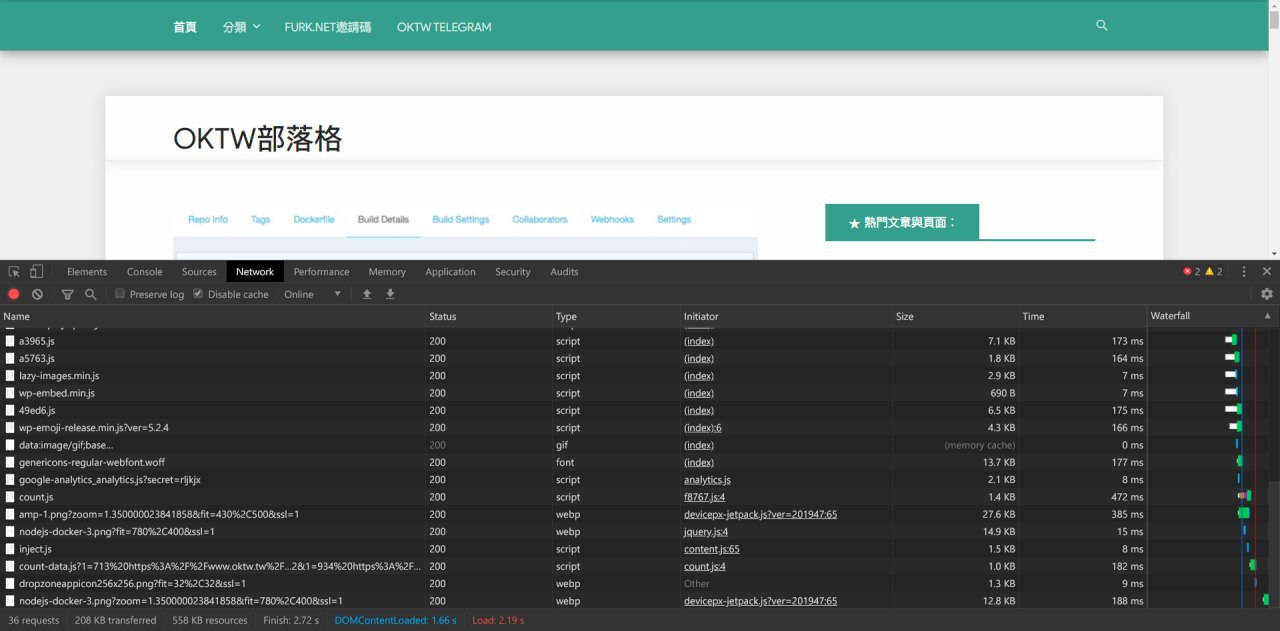Click the file icon beside wp-embed.min.js

pyautogui.click(x=10, y=393)
